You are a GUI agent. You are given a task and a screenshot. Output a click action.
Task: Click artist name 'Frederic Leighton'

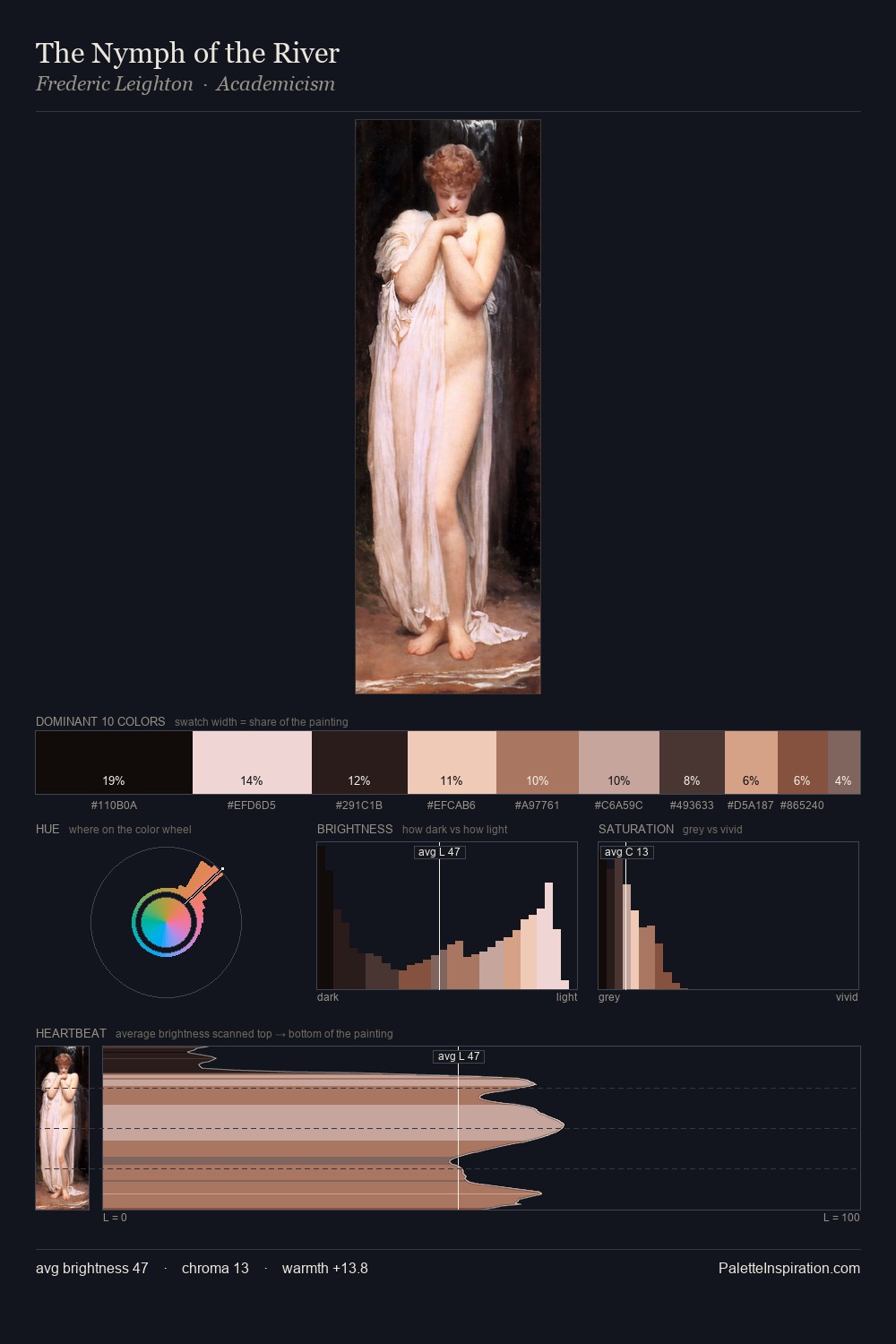coord(115,84)
